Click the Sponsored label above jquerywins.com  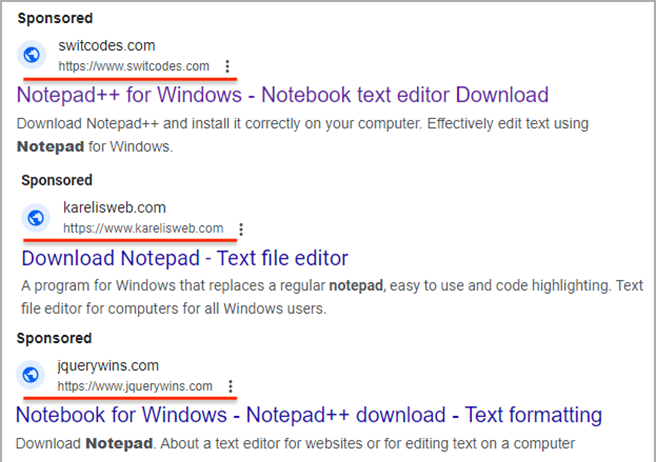click(x=54, y=338)
